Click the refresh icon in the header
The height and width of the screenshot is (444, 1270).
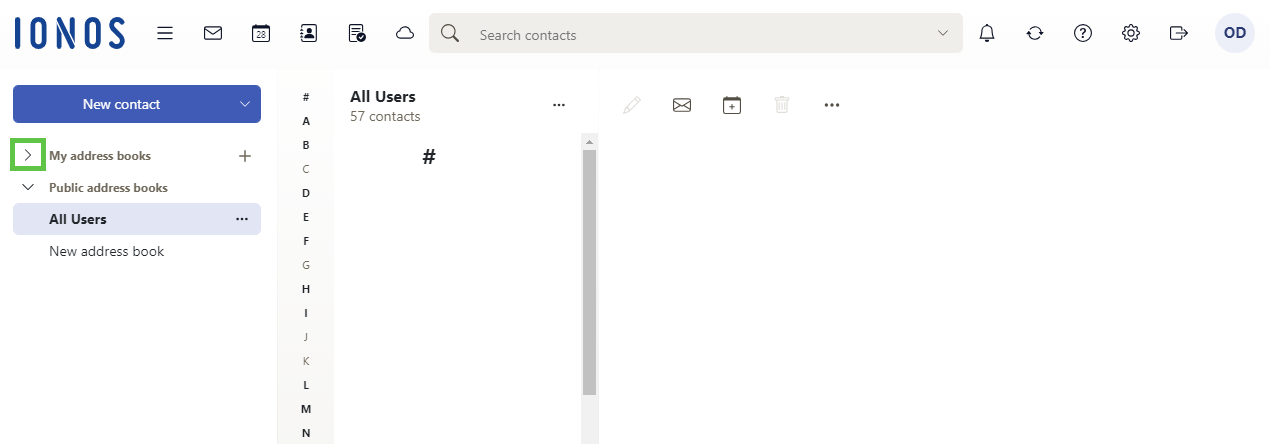[1035, 33]
